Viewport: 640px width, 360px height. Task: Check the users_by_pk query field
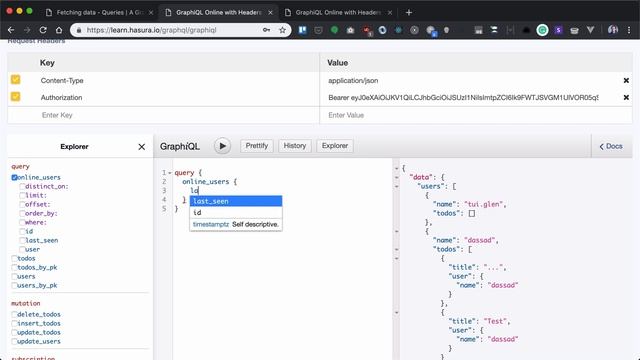click(x=14, y=285)
